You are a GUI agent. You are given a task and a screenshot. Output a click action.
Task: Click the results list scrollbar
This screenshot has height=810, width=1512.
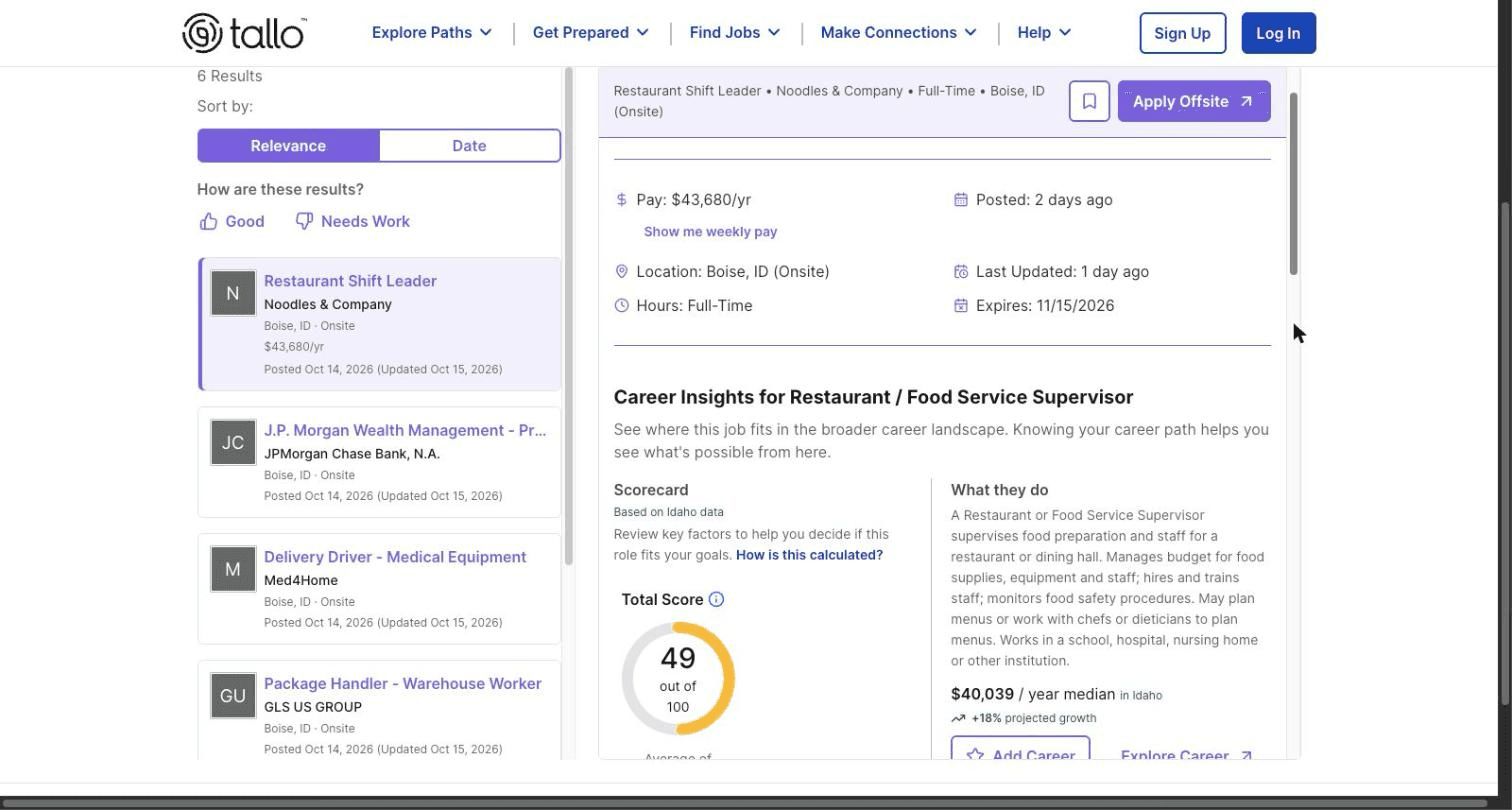coord(568,316)
